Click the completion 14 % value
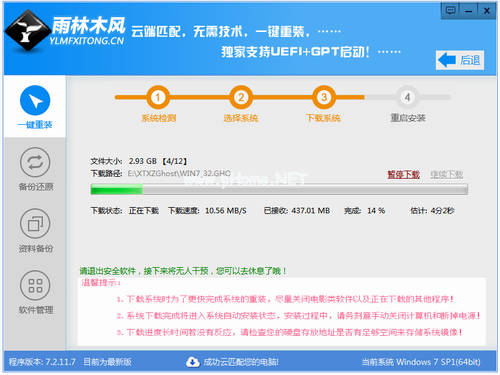500x375 pixels. tap(376, 211)
